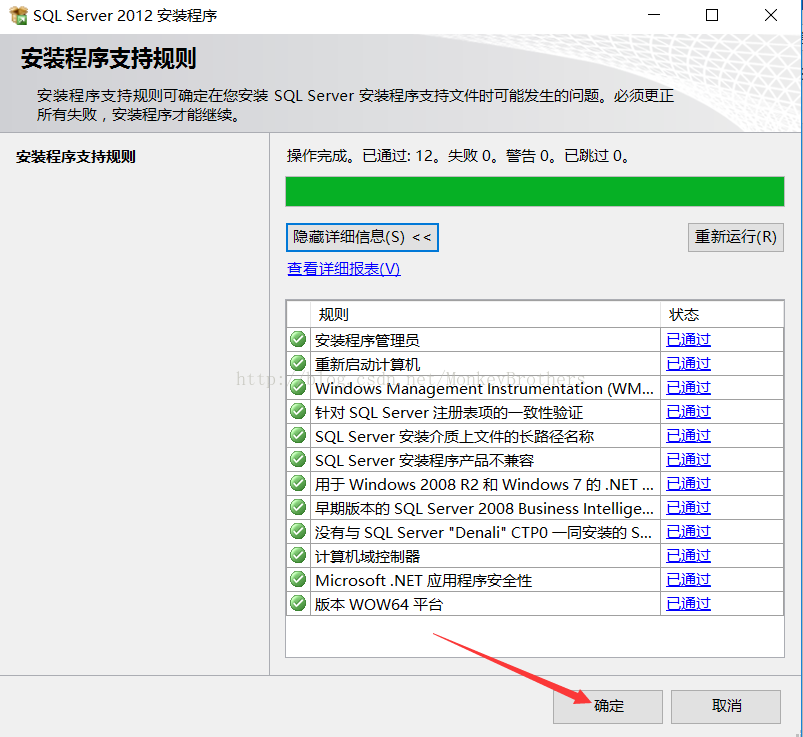
Task: Click the 重新运行(R) button
Action: point(735,237)
